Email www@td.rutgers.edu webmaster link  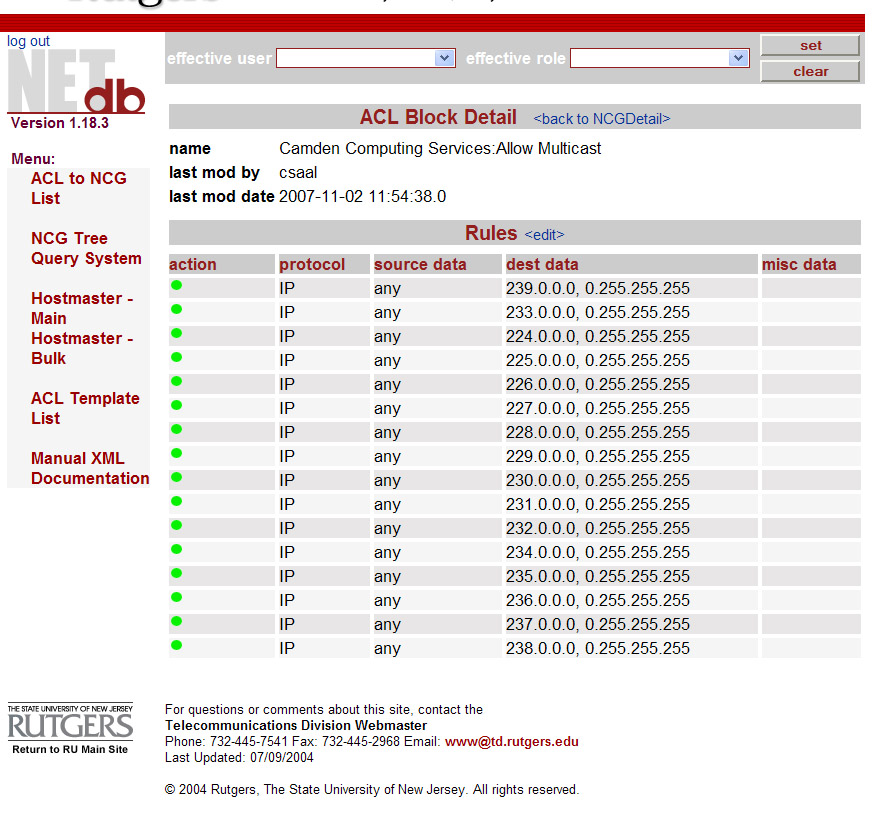click(x=511, y=742)
